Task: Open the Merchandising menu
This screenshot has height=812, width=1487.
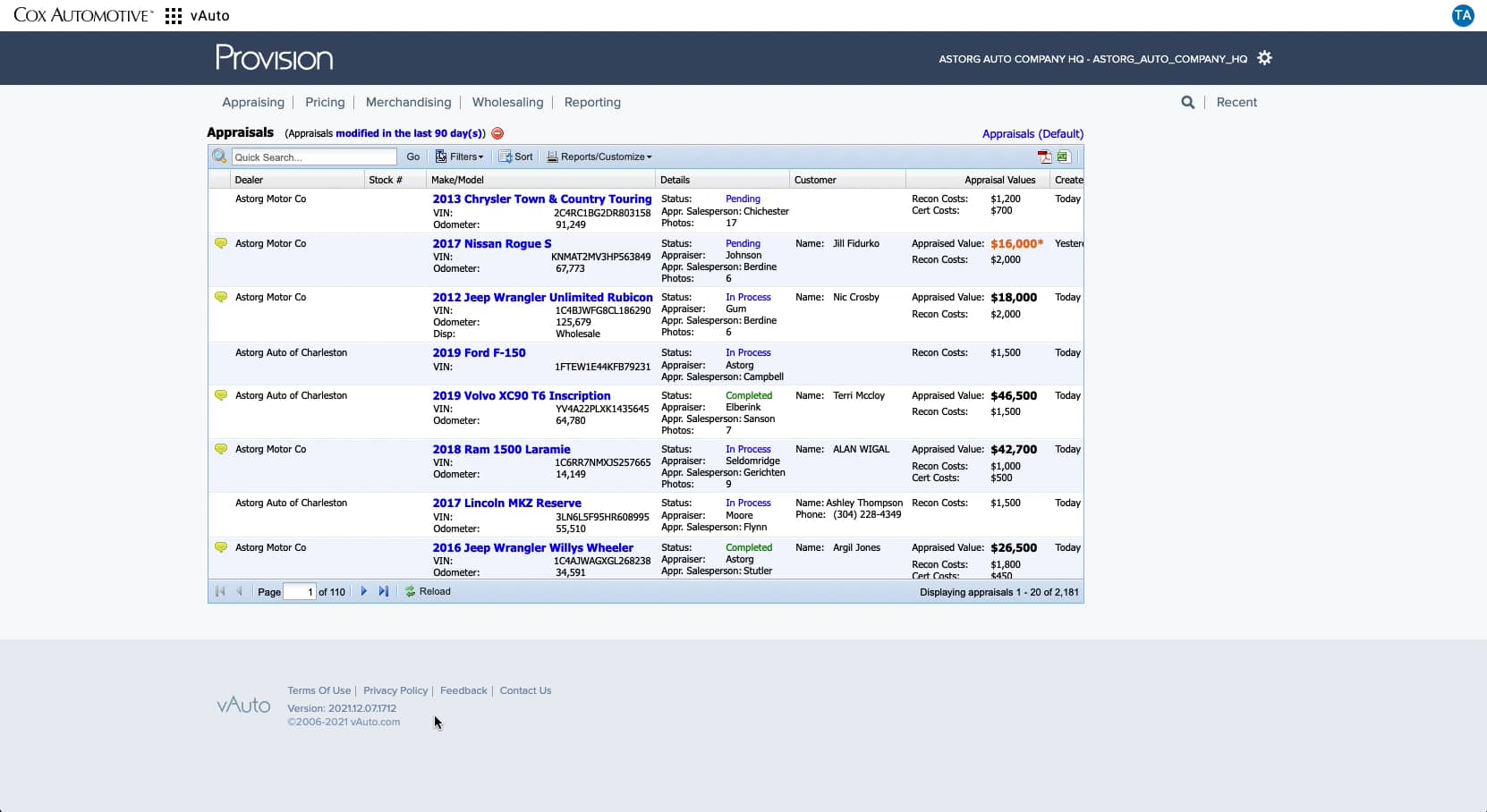Action: point(409,103)
